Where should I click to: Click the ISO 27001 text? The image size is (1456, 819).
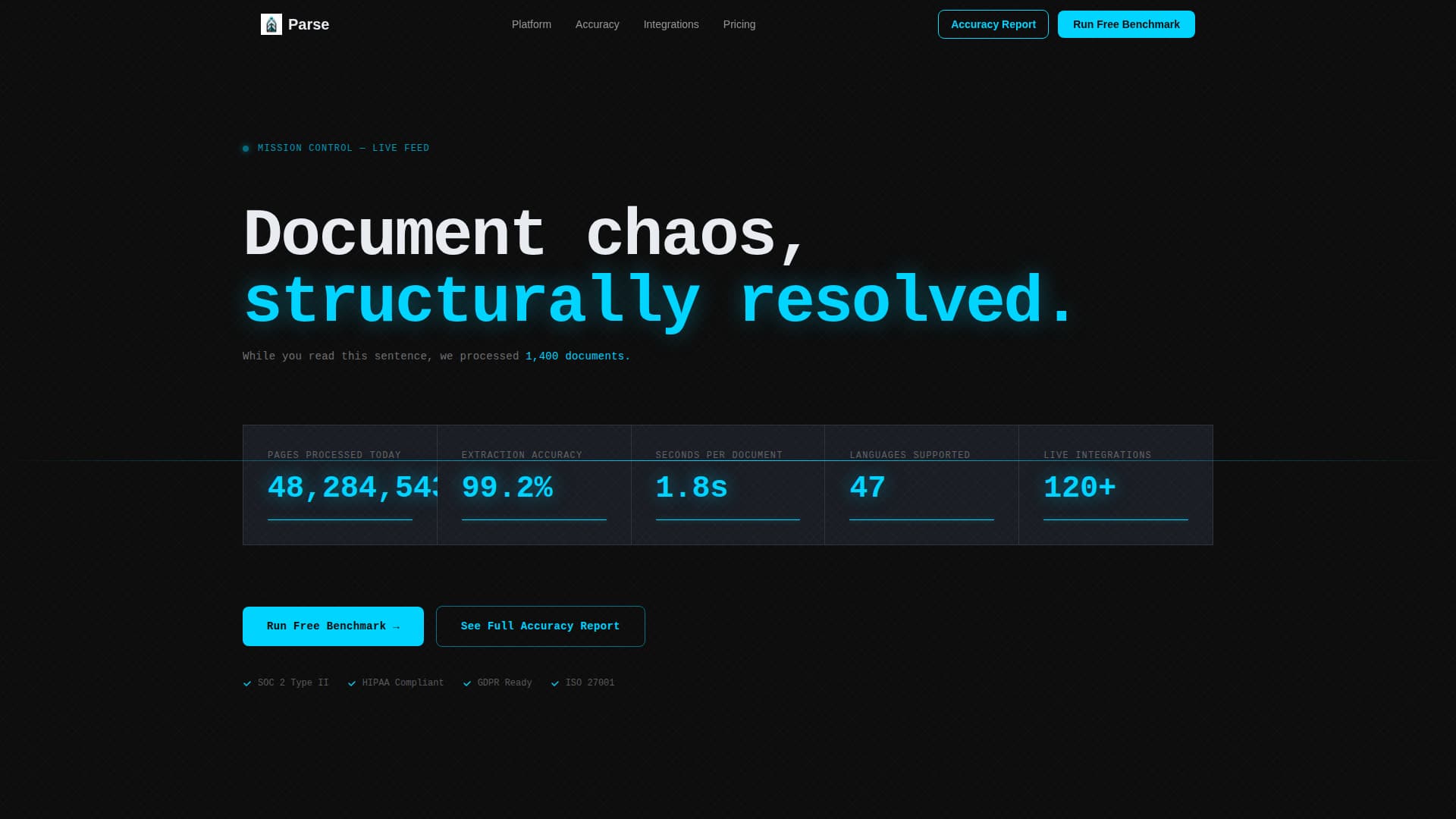[x=590, y=682]
